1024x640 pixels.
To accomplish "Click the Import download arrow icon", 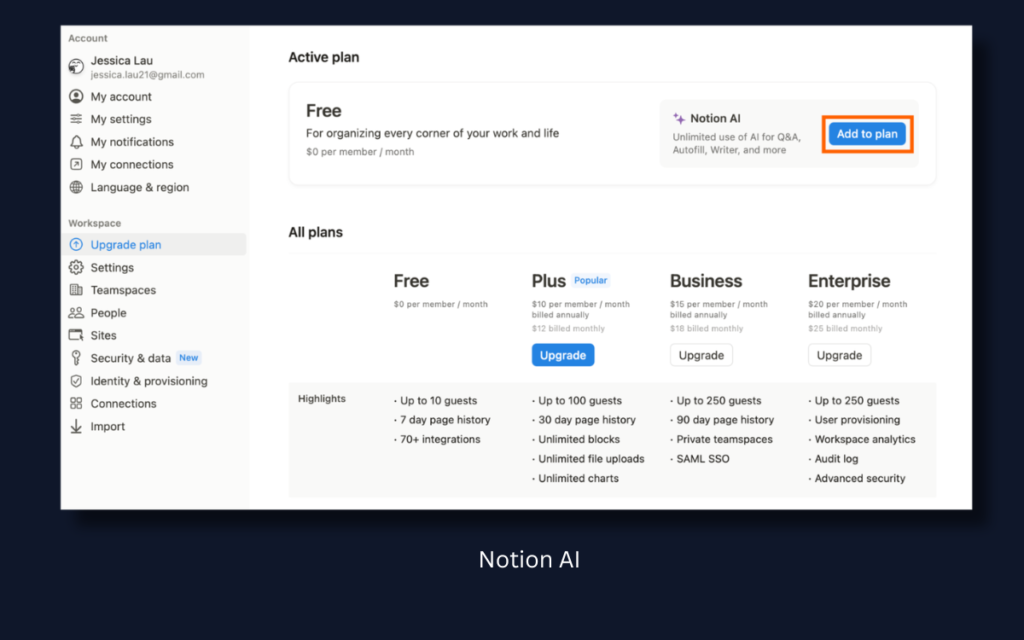I will [x=77, y=426].
